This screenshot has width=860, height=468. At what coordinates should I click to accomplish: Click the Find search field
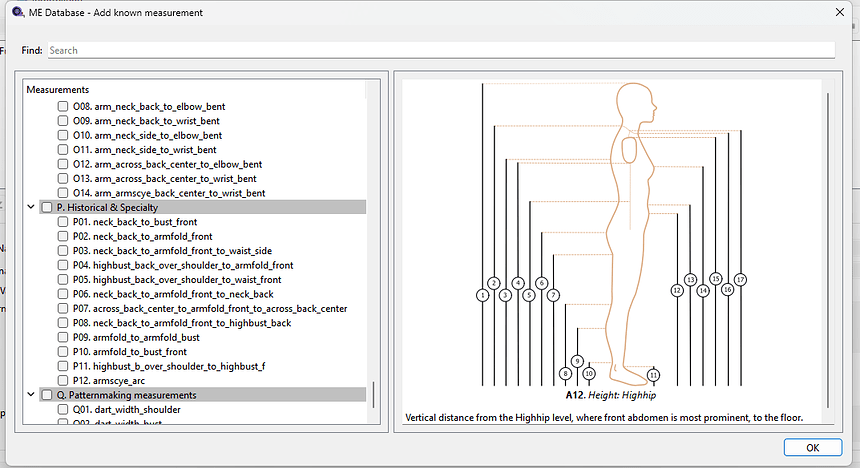click(440, 50)
